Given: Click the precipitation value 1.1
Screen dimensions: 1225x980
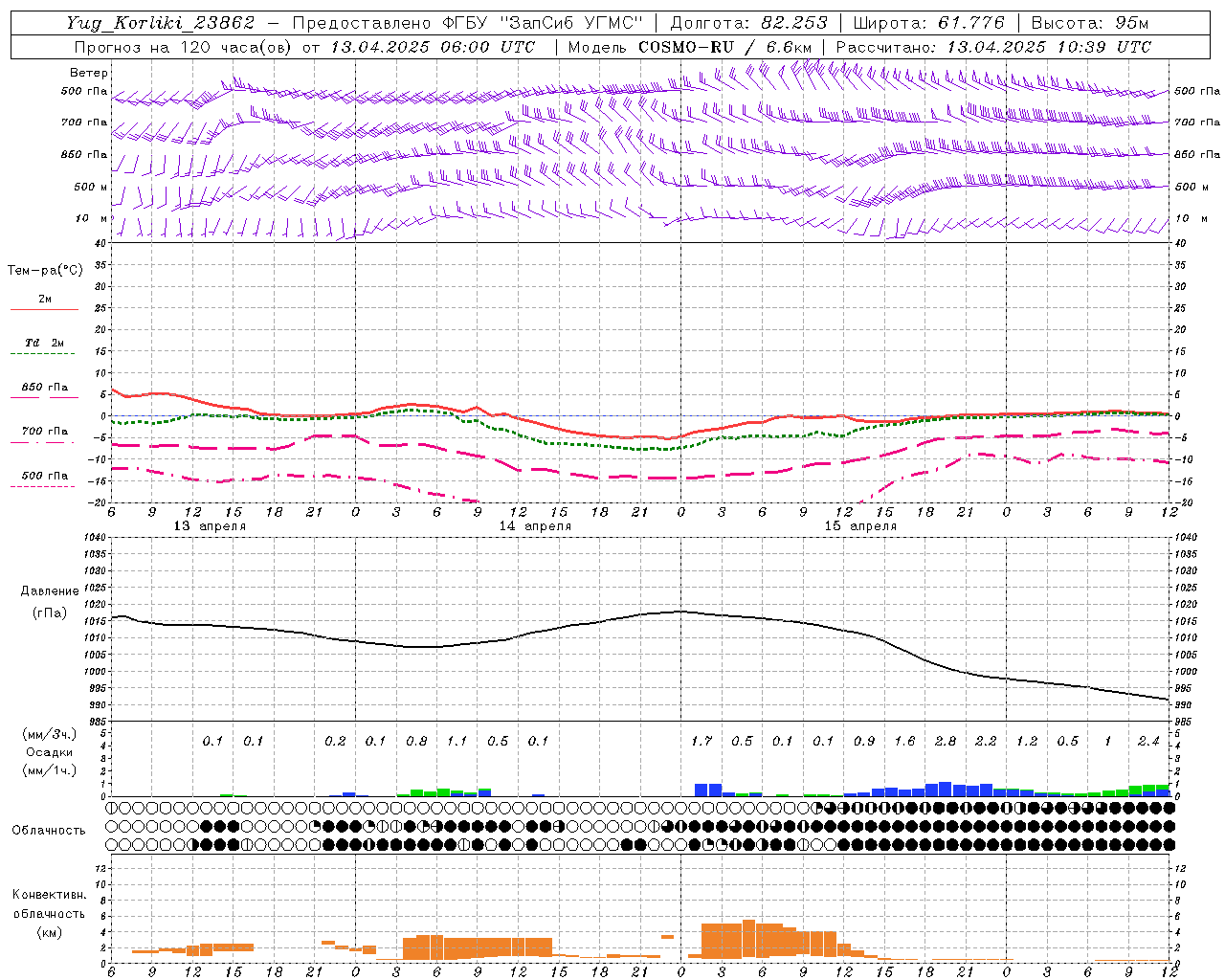Looking at the screenshot, I should (x=457, y=742).
